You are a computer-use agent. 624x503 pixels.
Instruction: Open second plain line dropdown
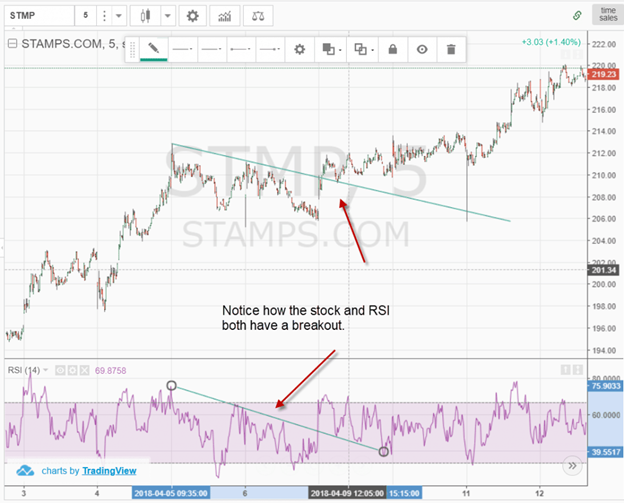tap(212, 49)
